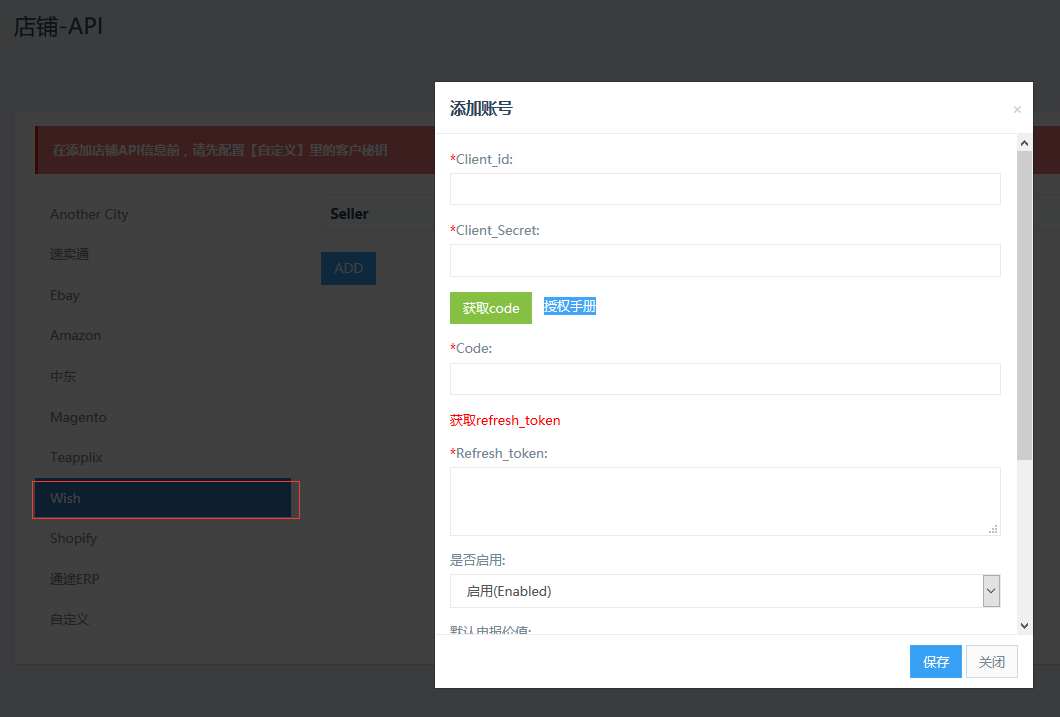Click the green 获取code button
1060x717 pixels.
(x=491, y=308)
